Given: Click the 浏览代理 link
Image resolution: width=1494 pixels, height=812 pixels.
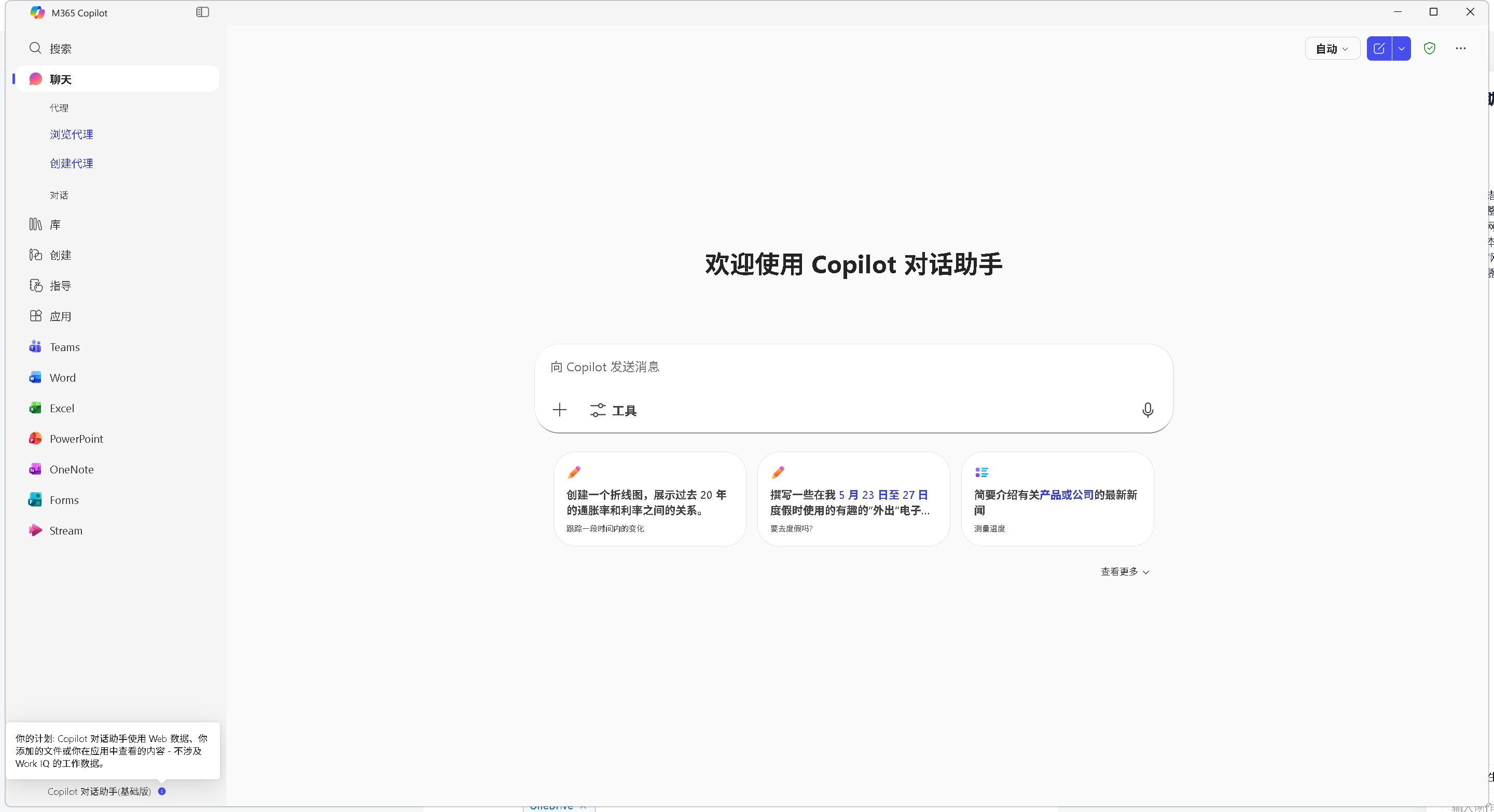Looking at the screenshot, I should (x=72, y=134).
